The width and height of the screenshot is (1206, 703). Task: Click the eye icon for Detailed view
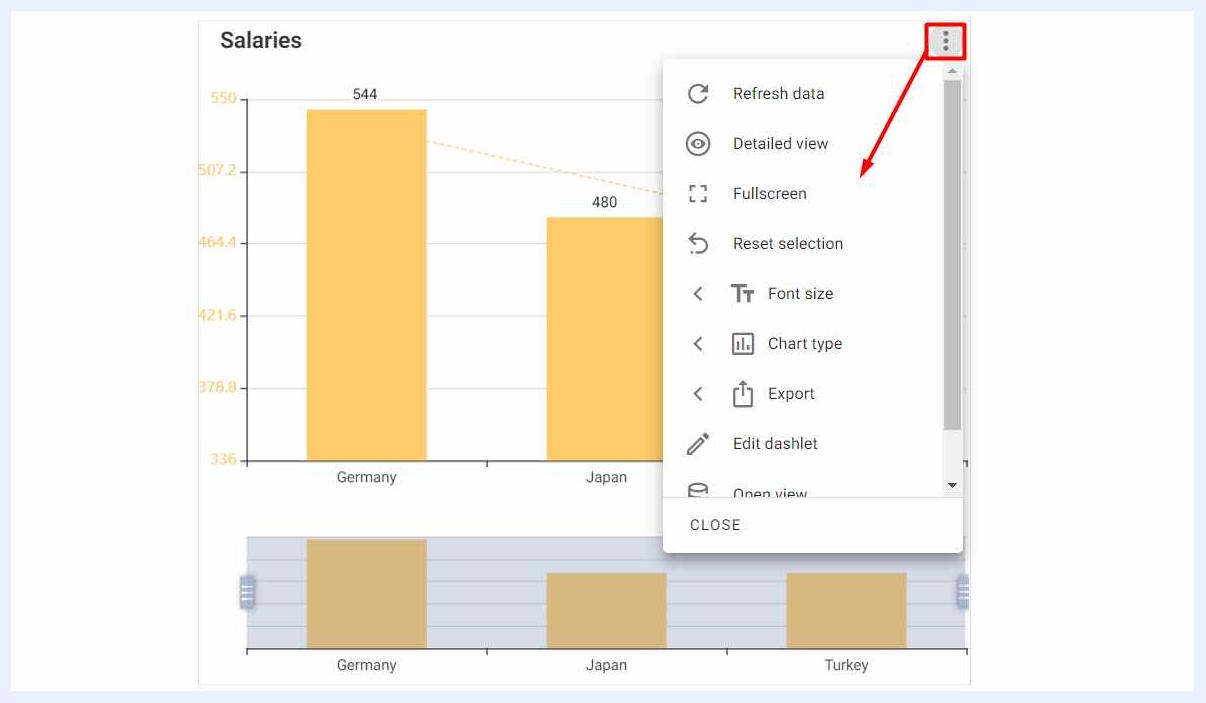click(x=698, y=144)
